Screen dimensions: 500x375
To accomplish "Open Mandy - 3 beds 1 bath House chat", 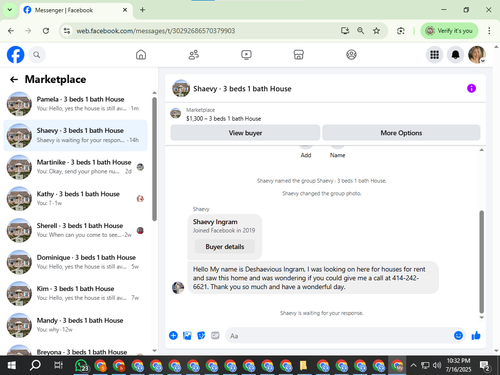I will pos(75,325).
